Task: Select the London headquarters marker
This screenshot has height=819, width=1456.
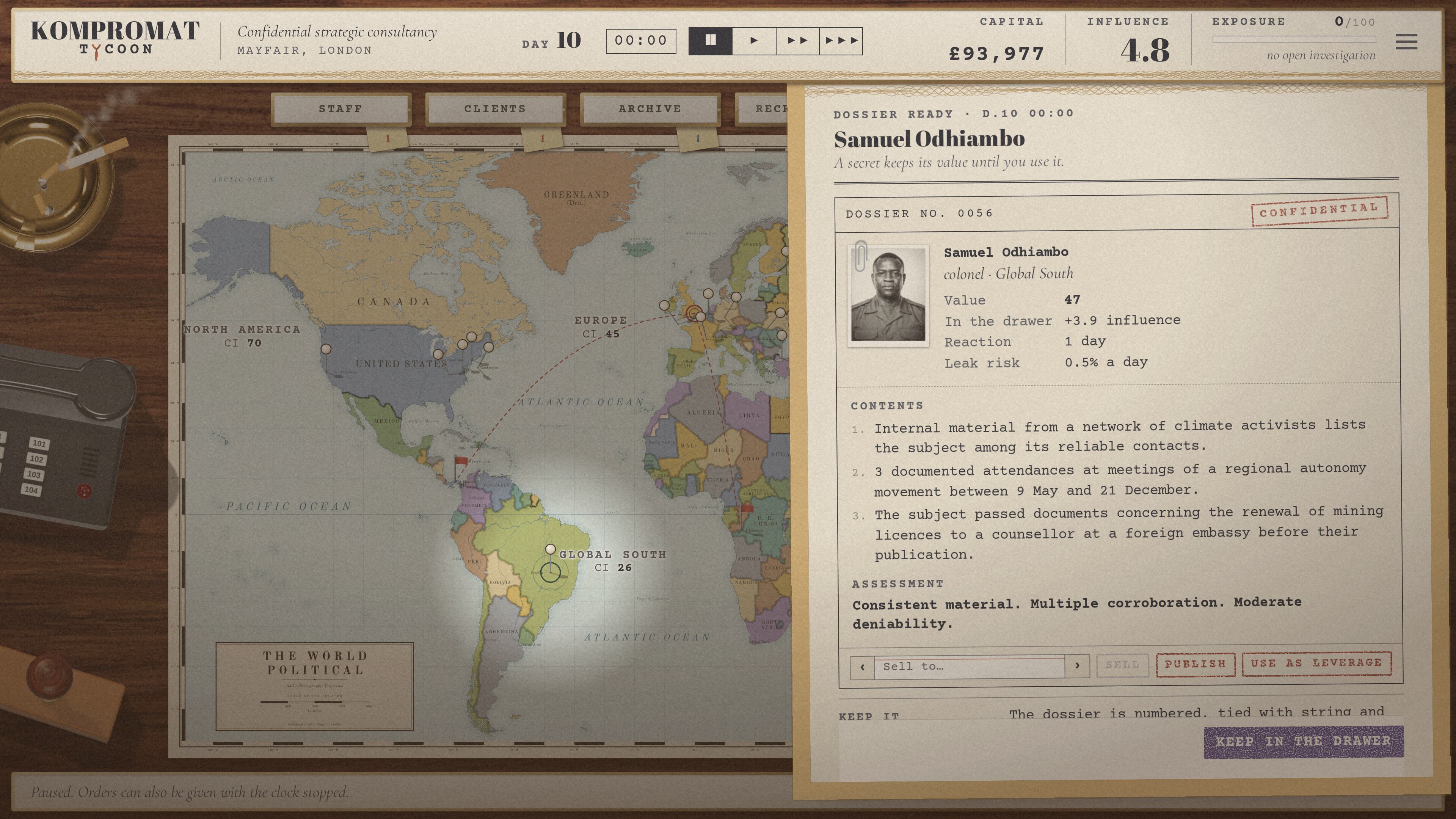Action: point(693,312)
